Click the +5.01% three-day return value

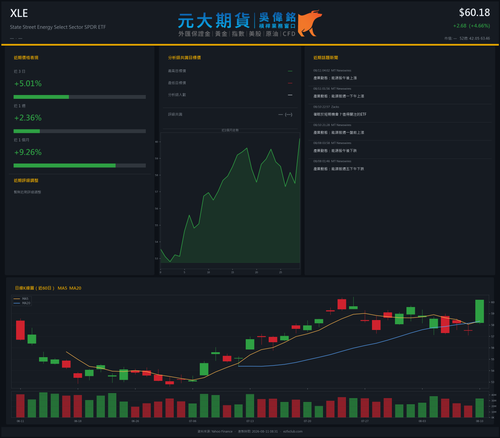(28, 83)
